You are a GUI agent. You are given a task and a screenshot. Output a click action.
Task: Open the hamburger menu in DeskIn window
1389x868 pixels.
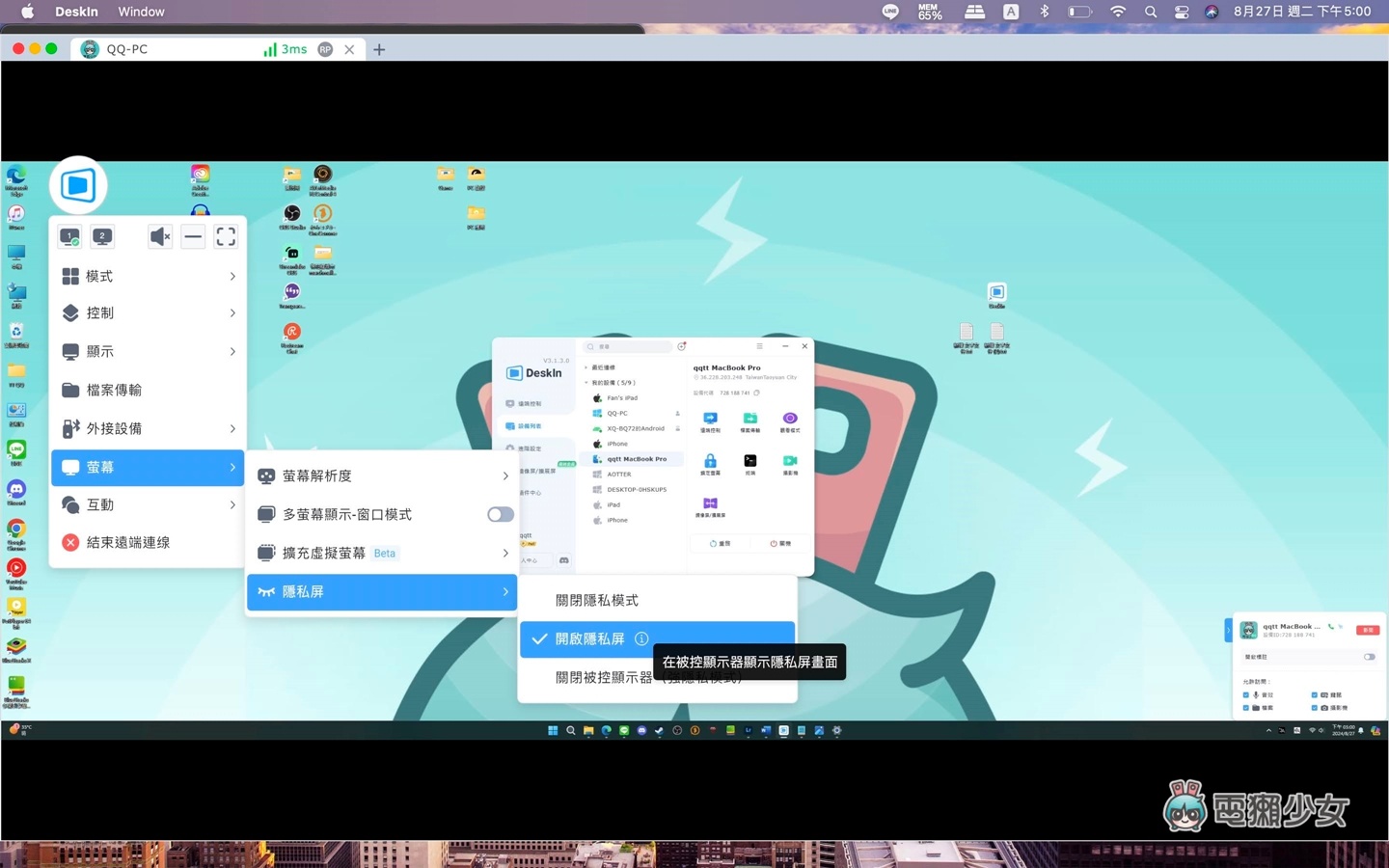[x=759, y=346]
